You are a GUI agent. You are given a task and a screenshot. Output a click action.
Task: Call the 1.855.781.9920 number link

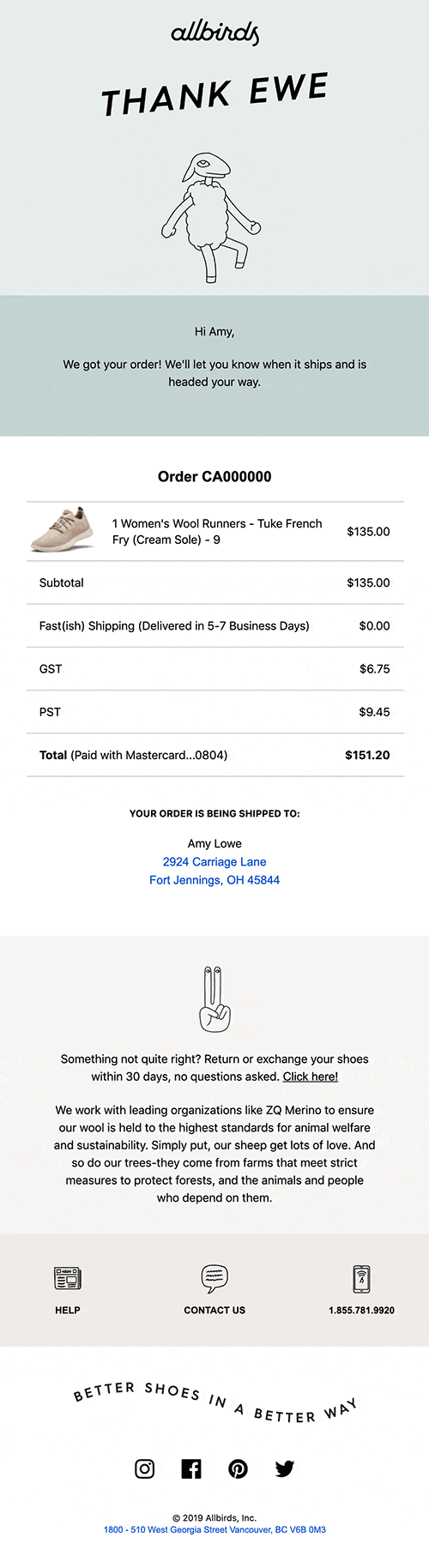click(x=362, y=1310)
